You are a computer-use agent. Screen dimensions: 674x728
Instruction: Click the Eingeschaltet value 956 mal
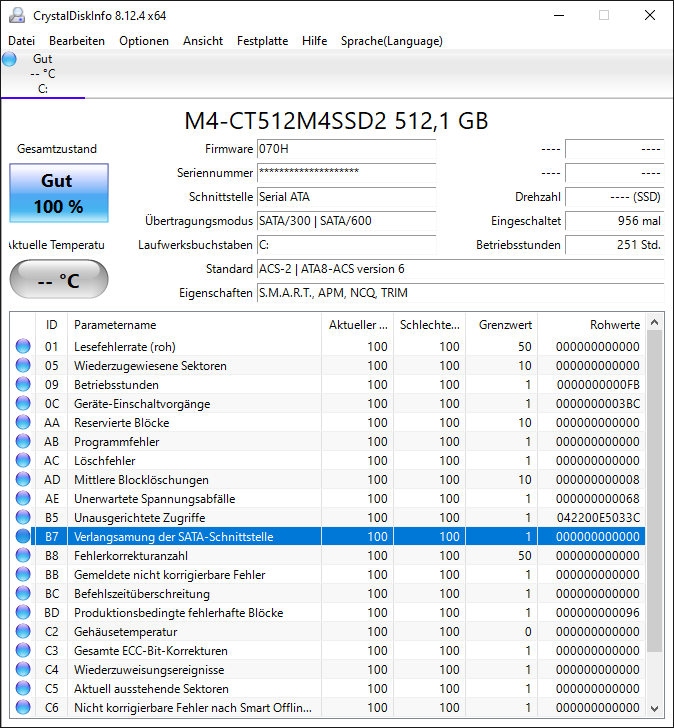coord(615,221)
